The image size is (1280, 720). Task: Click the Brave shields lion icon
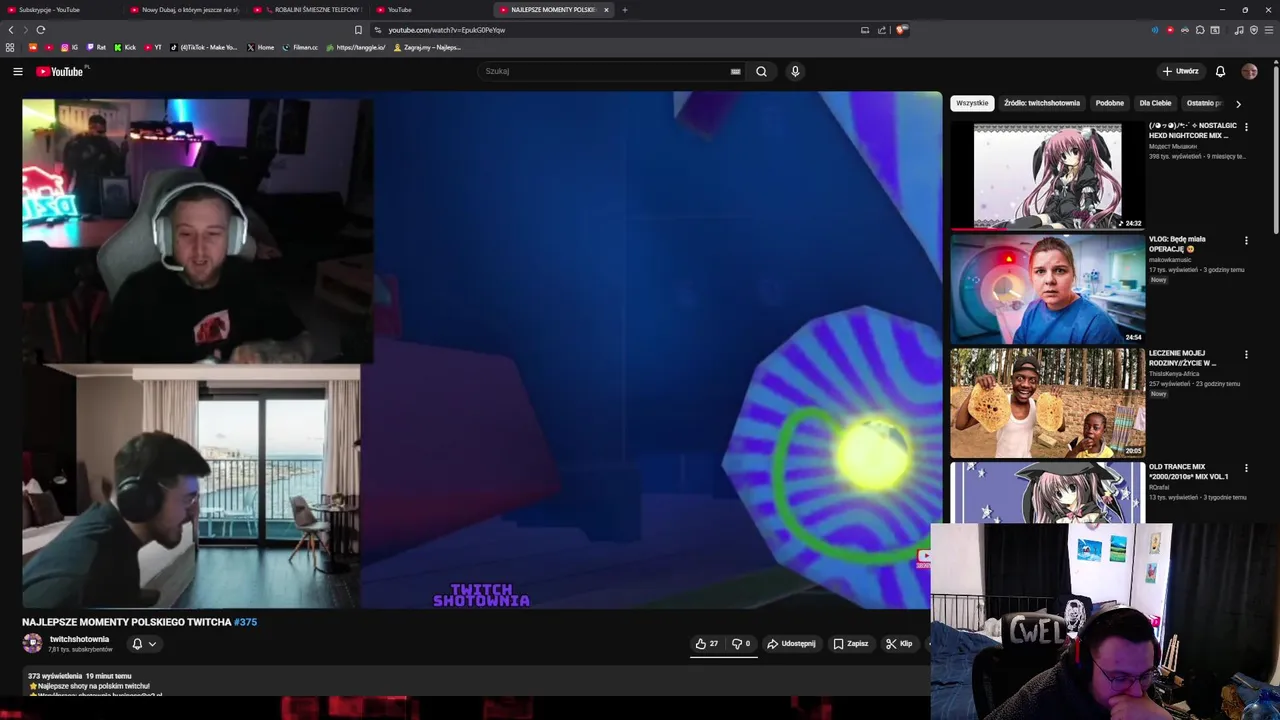pos(901,30)
